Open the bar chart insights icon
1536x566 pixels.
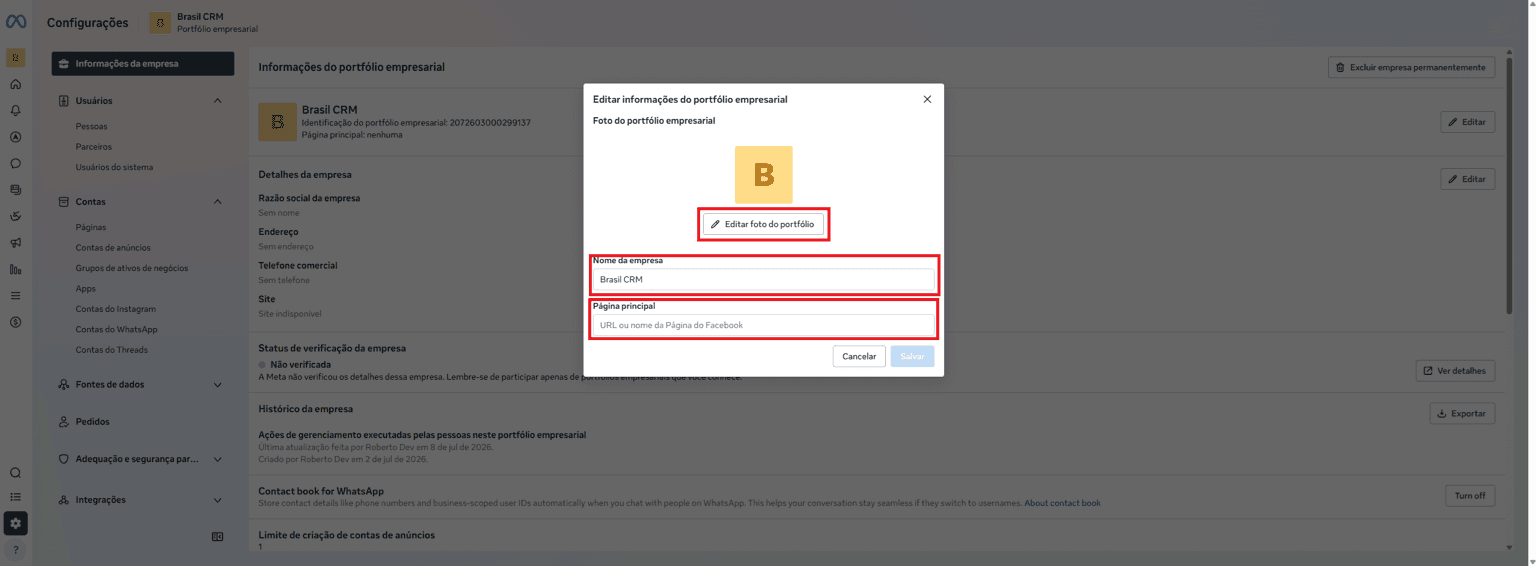(x=15, y=269)
